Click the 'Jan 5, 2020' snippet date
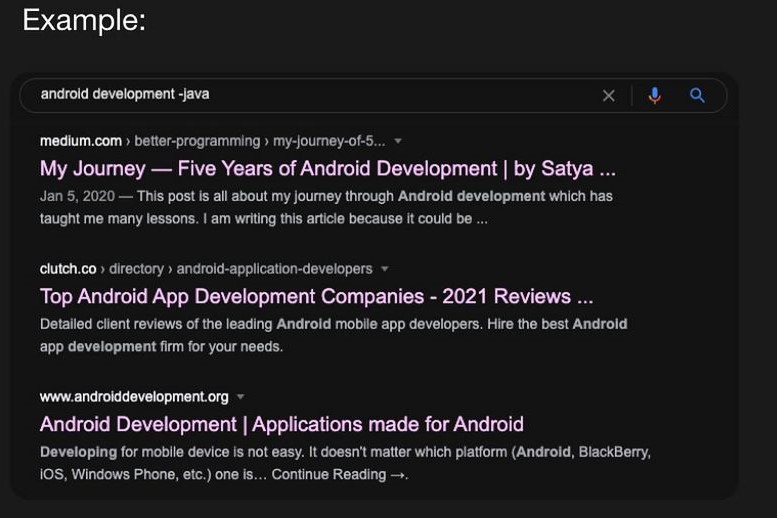Viewport: 777px width, 518px height. click(x=77, y=196)
